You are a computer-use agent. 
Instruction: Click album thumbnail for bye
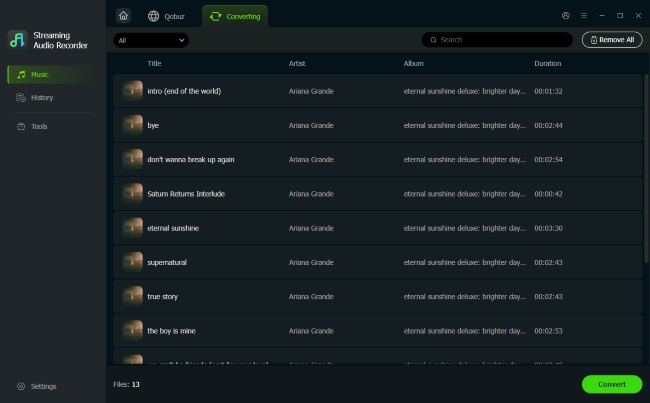133,125
